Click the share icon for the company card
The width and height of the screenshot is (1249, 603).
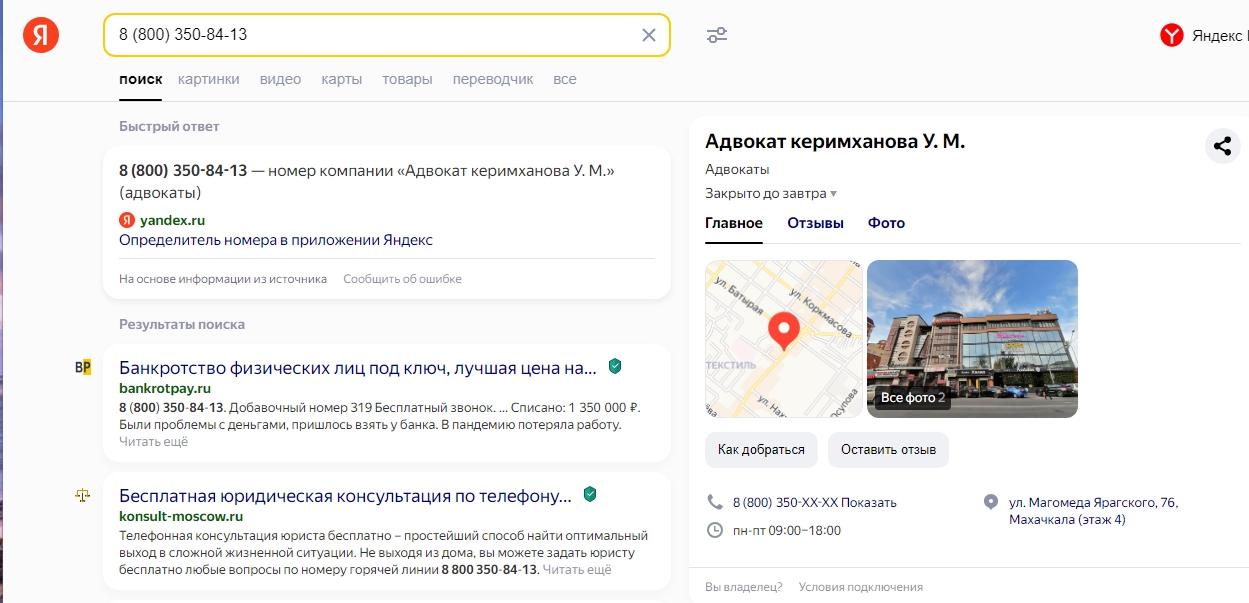[x=1222, y=146]
